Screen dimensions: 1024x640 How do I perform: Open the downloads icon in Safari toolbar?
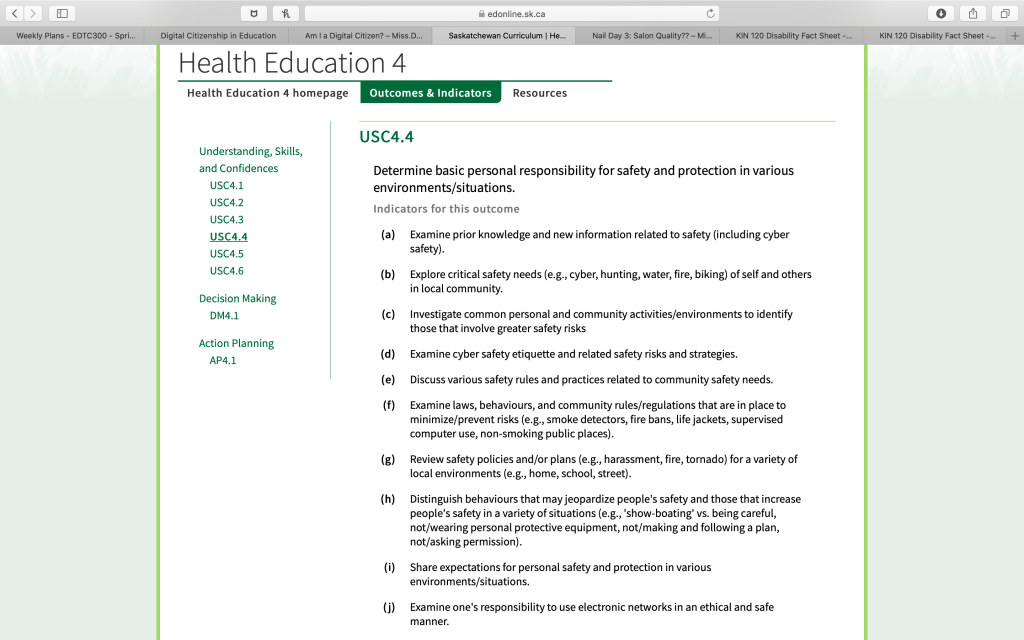[x=941, y=13]
